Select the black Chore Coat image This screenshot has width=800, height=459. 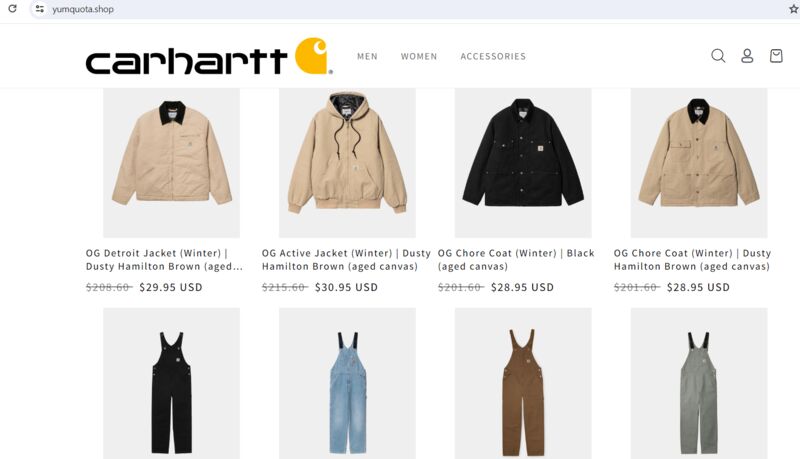click(x=523, y=163)
